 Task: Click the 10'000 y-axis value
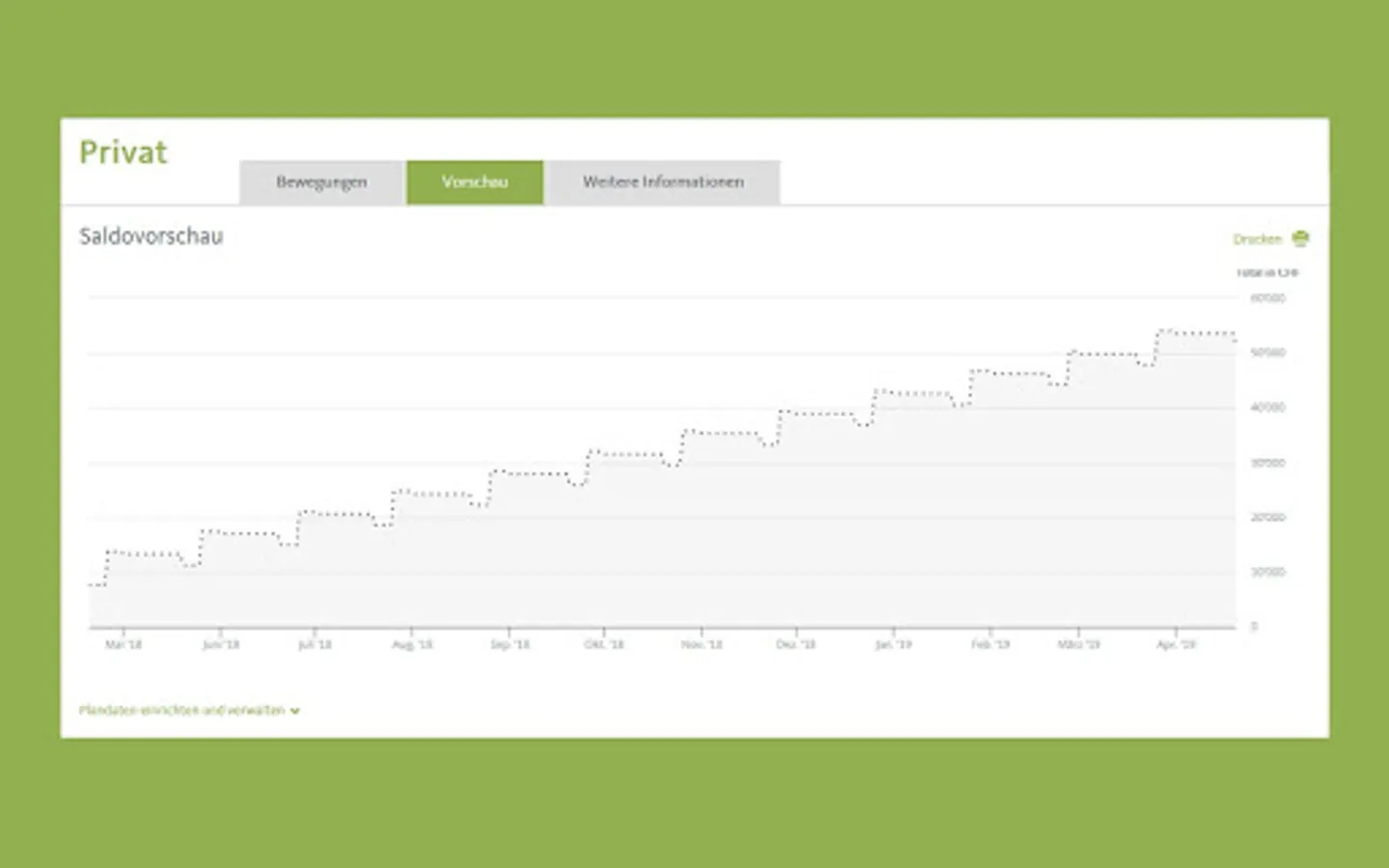pos(1268,573)
